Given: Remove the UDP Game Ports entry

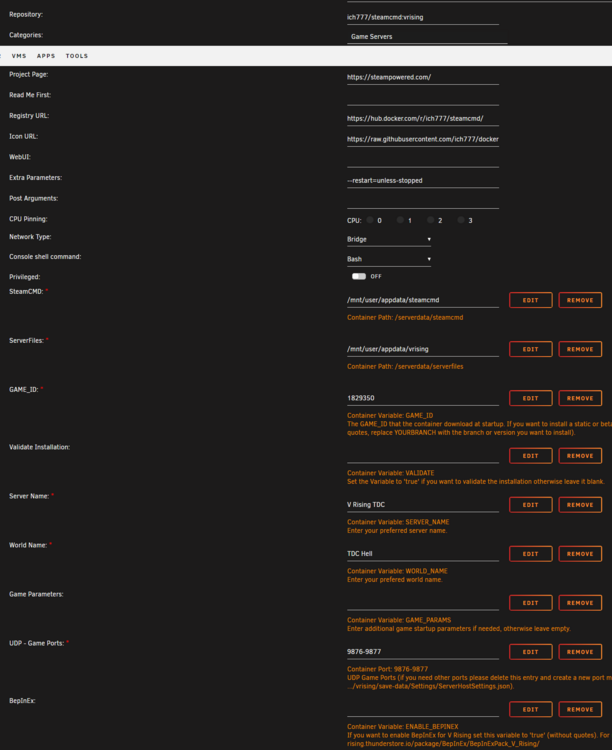Looking at the screenshot, I should click(580, 652).
